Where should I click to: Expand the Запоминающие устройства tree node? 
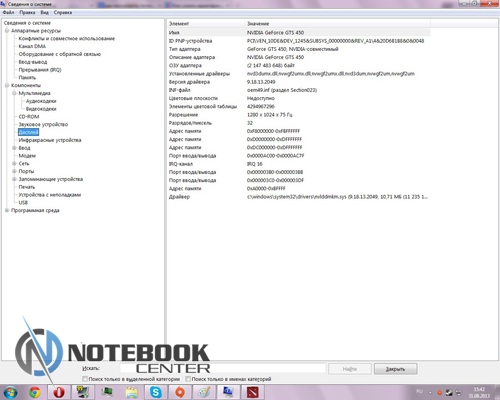click(14, 179)
